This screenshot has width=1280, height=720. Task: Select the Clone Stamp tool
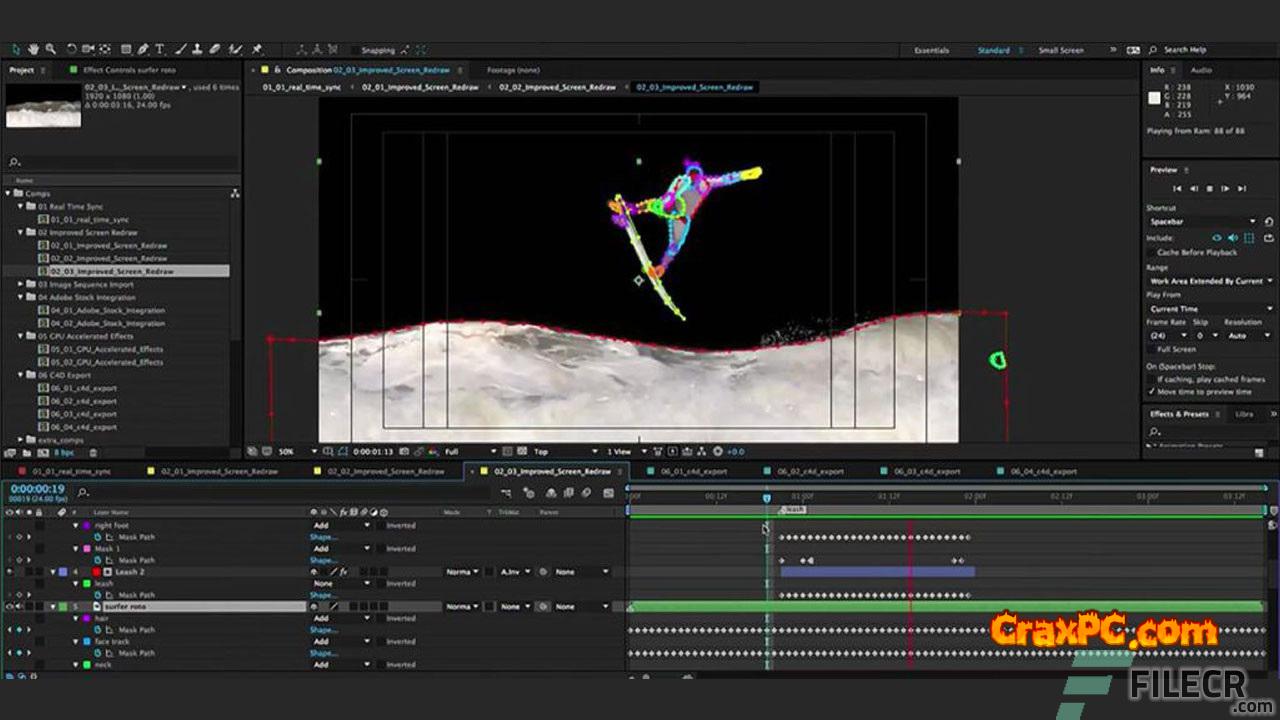tap(198, 49)
